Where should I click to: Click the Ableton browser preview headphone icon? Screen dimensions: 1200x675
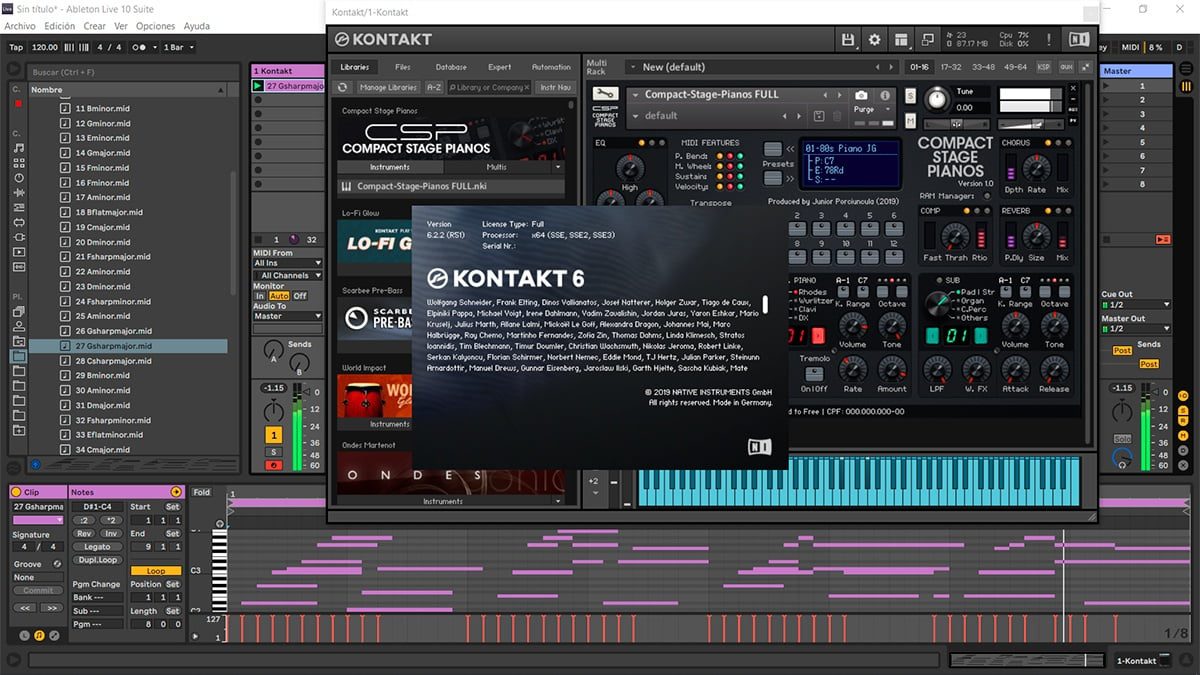36,464
